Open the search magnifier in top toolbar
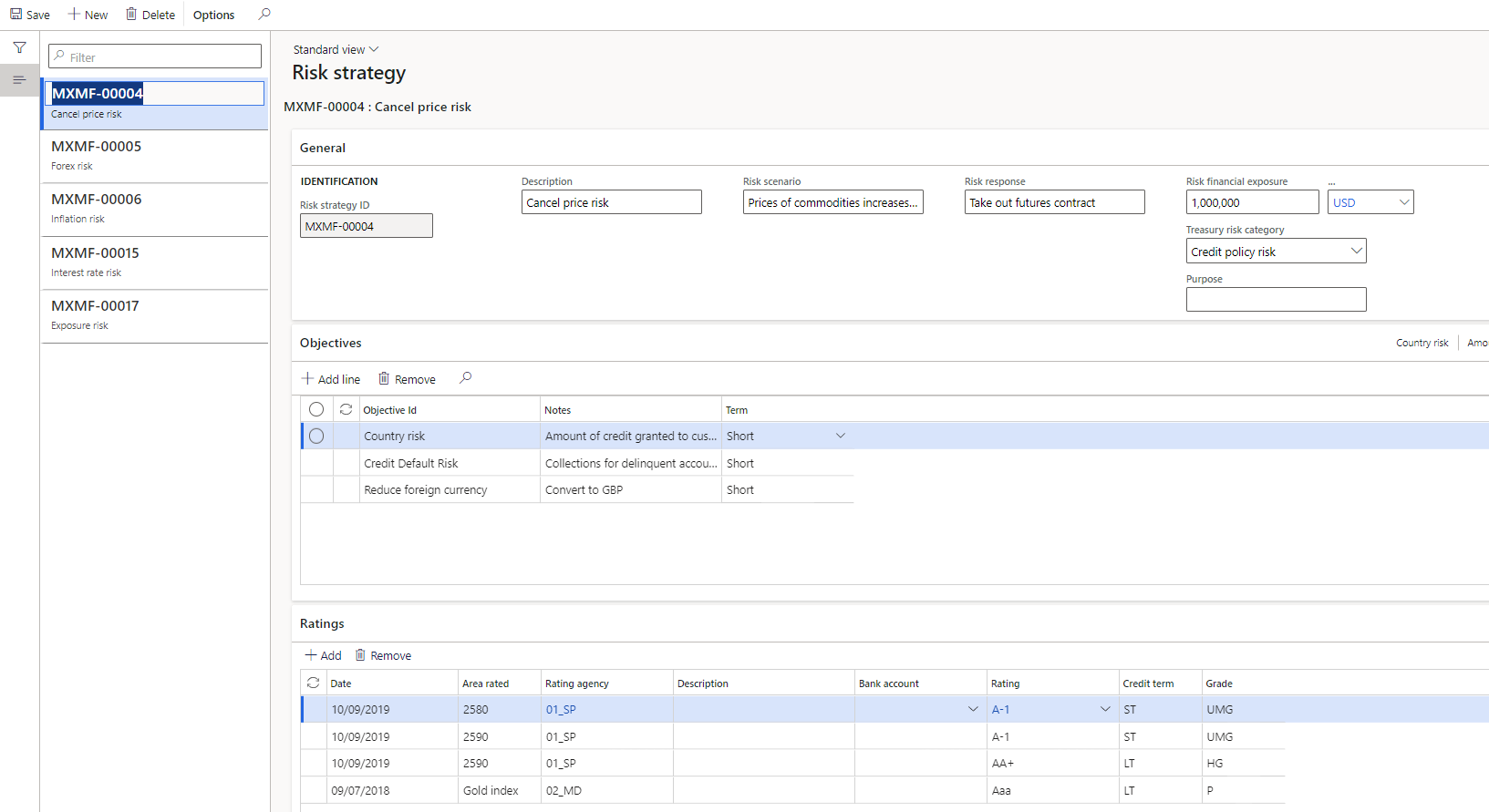Screen dimensions: 1489x812 point(264,15)
